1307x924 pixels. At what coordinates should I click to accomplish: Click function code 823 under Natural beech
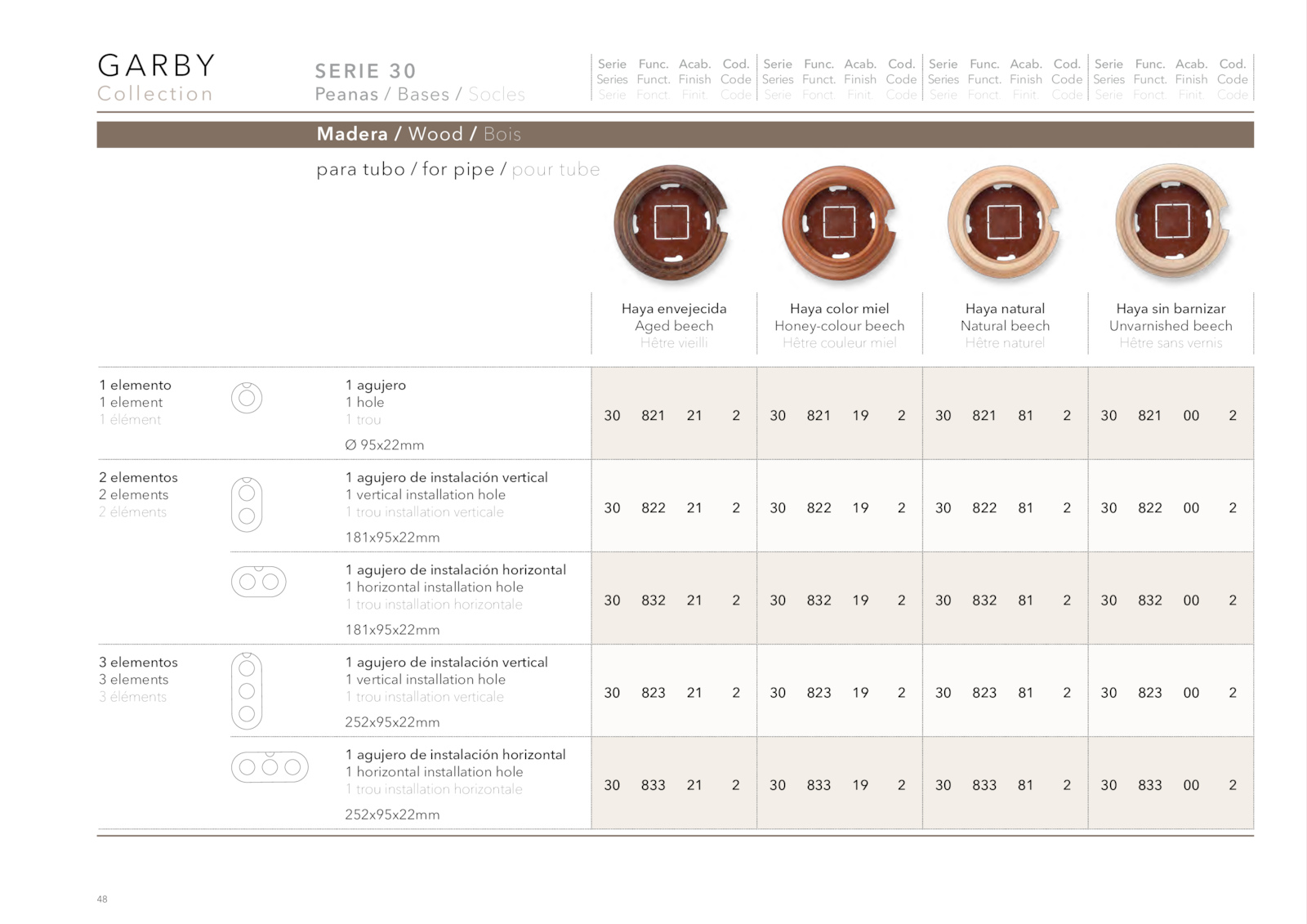(x=984, y=692)
